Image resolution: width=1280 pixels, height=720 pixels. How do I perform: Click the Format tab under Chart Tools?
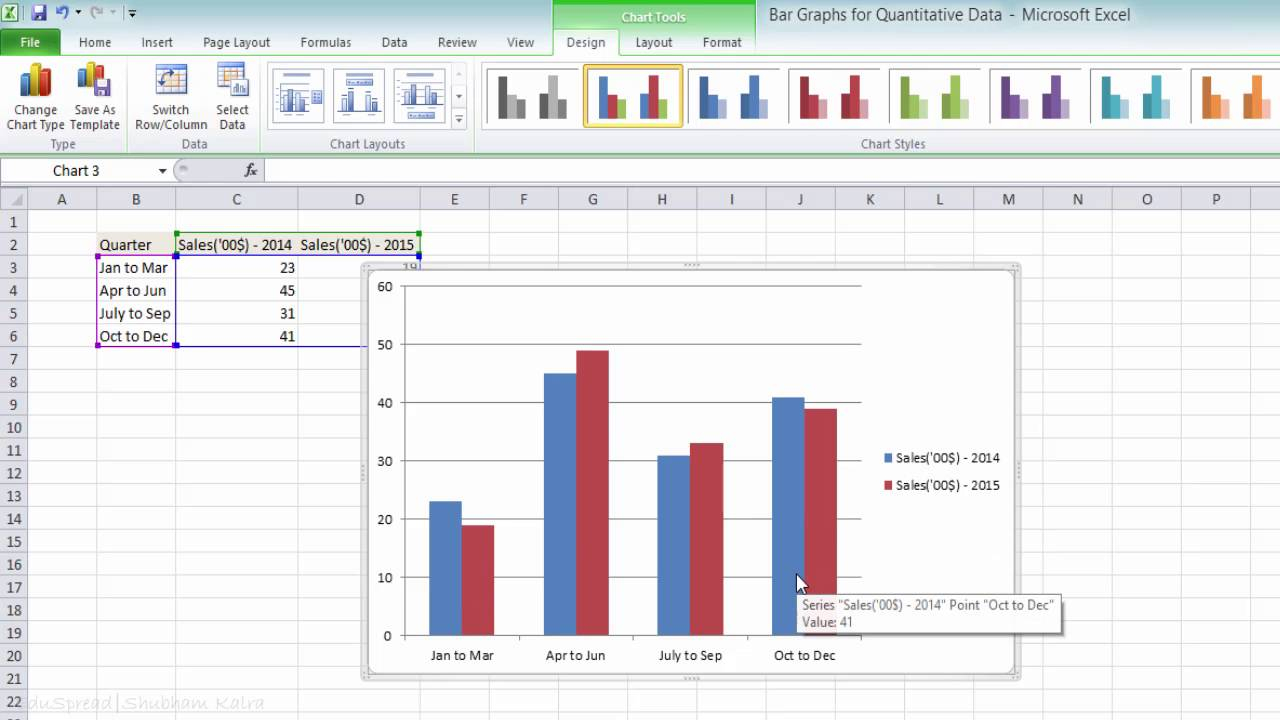point(722,43)
